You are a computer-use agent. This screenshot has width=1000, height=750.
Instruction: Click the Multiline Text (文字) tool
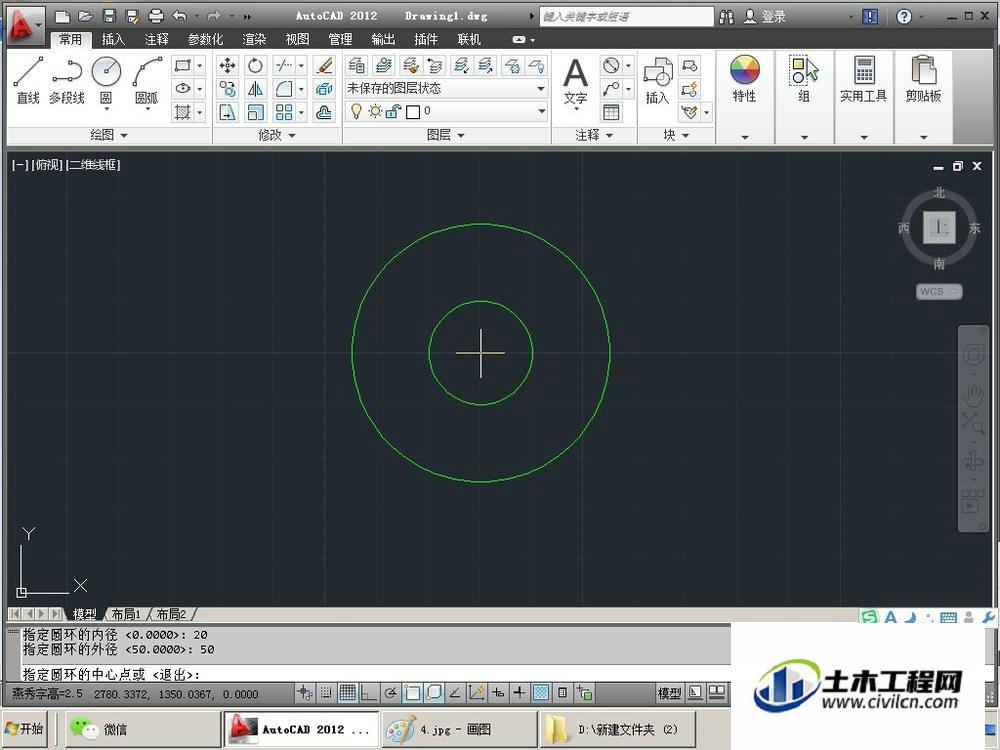(x=575, y=82)
